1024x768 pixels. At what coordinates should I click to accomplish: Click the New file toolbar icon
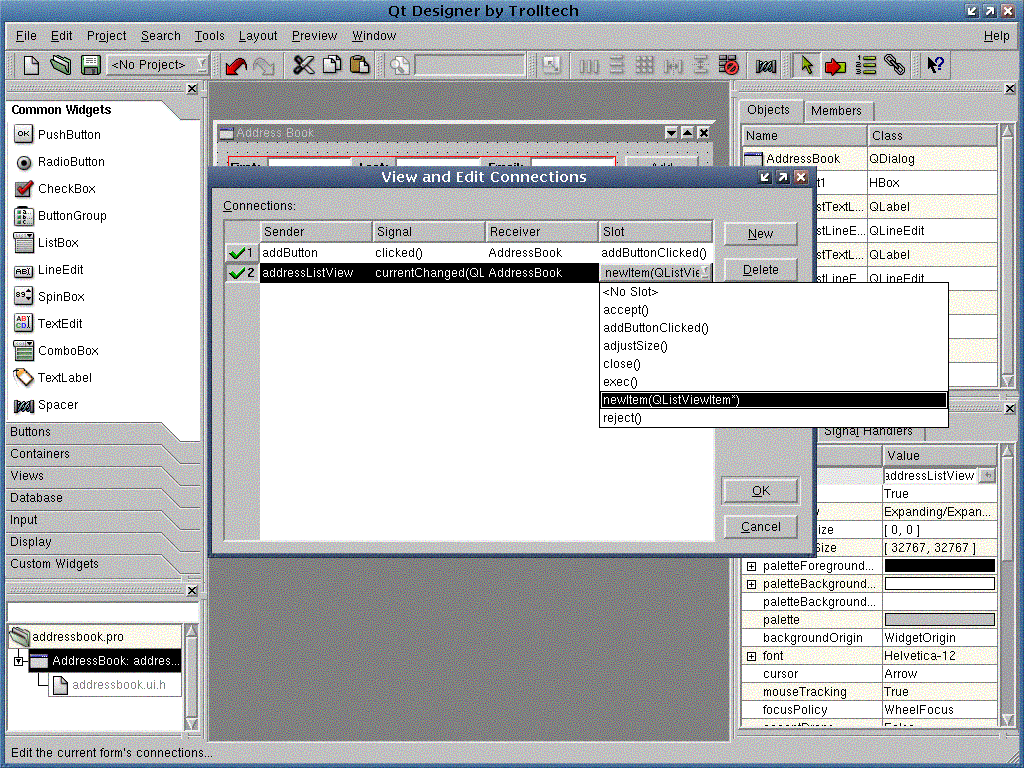32,65
